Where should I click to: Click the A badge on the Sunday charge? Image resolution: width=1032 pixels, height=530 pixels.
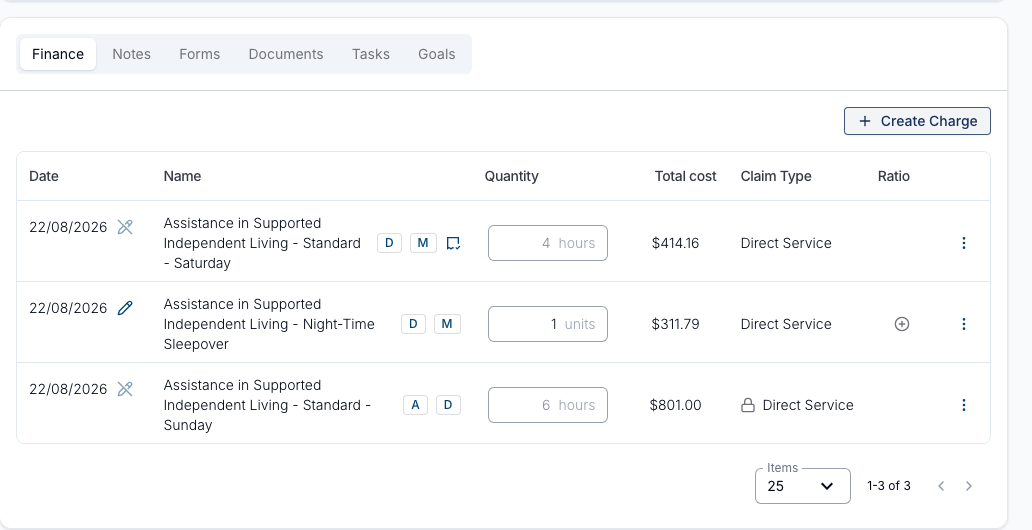(415, 405)
